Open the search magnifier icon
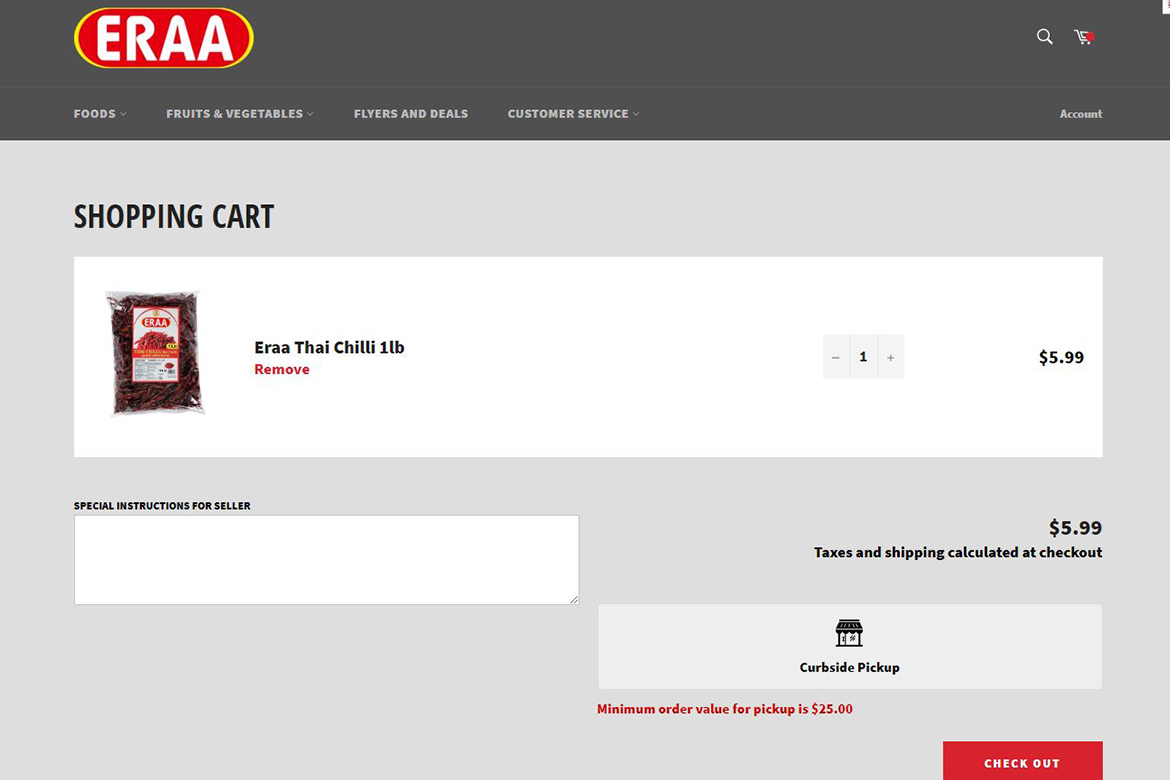 point(1044,37)
